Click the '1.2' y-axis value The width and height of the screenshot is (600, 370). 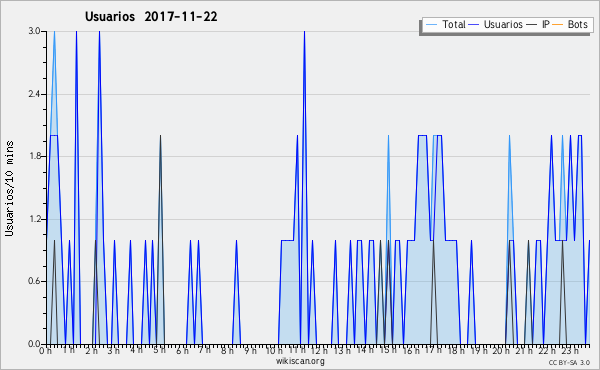click(34, 219)
